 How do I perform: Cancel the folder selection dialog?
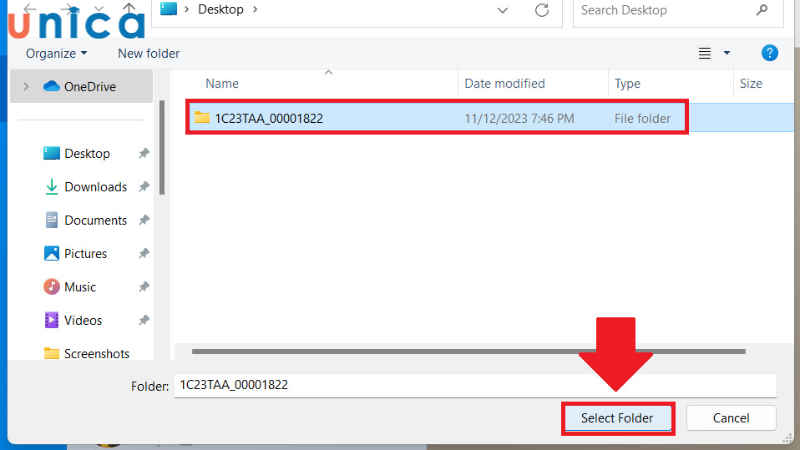pos(731,418)
